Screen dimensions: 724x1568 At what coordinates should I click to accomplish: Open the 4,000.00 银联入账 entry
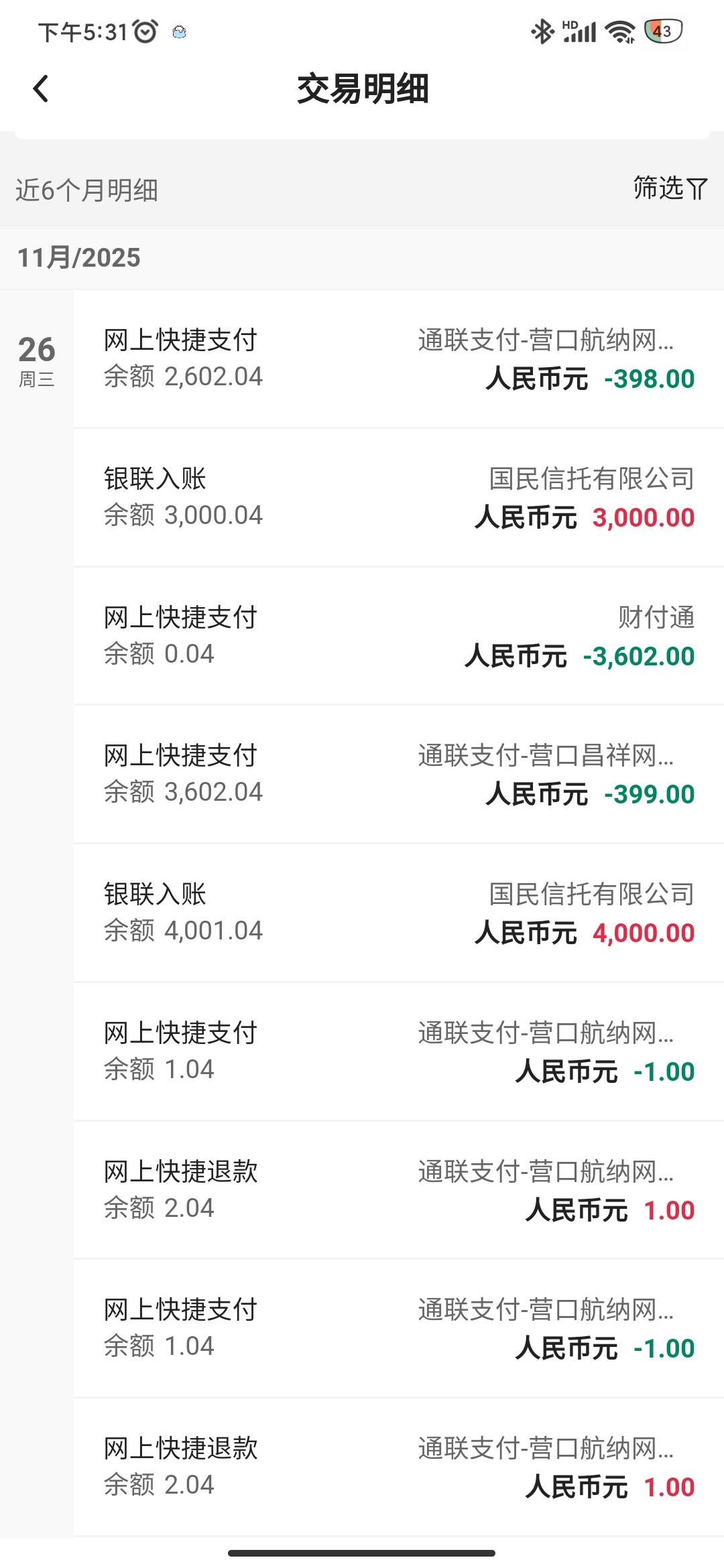398,913
